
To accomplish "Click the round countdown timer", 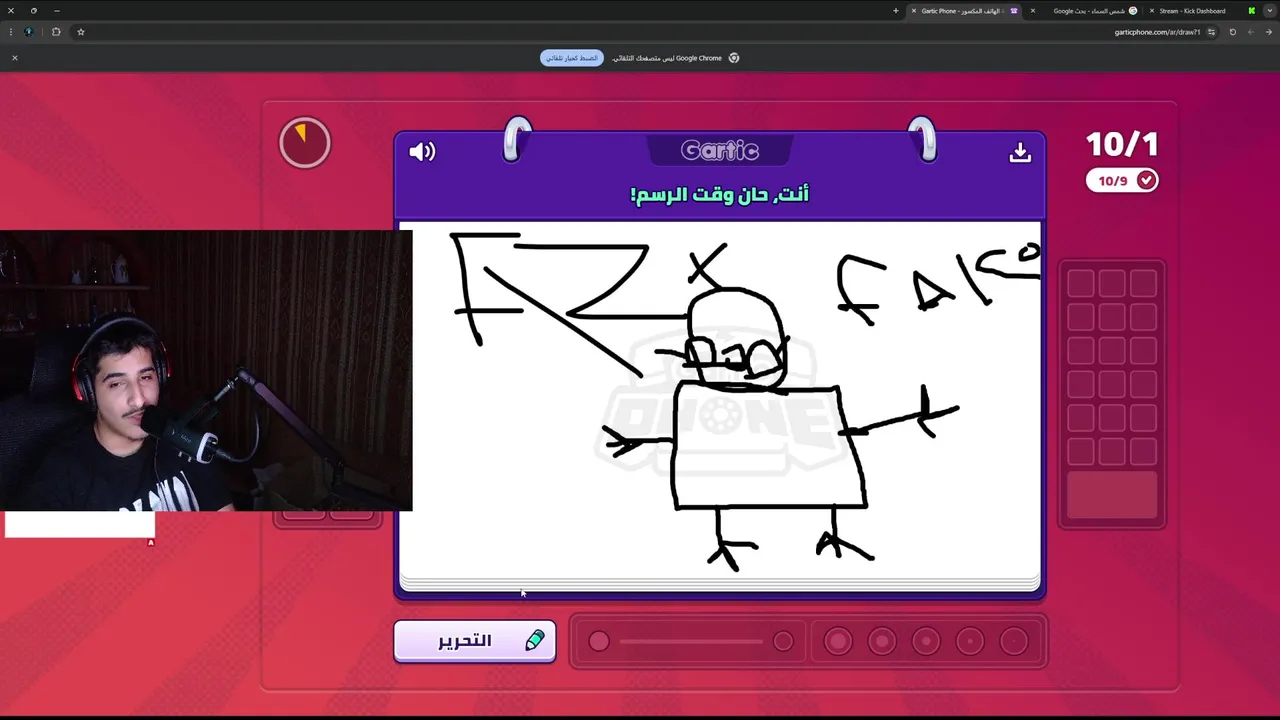I will tap(305, 143).
